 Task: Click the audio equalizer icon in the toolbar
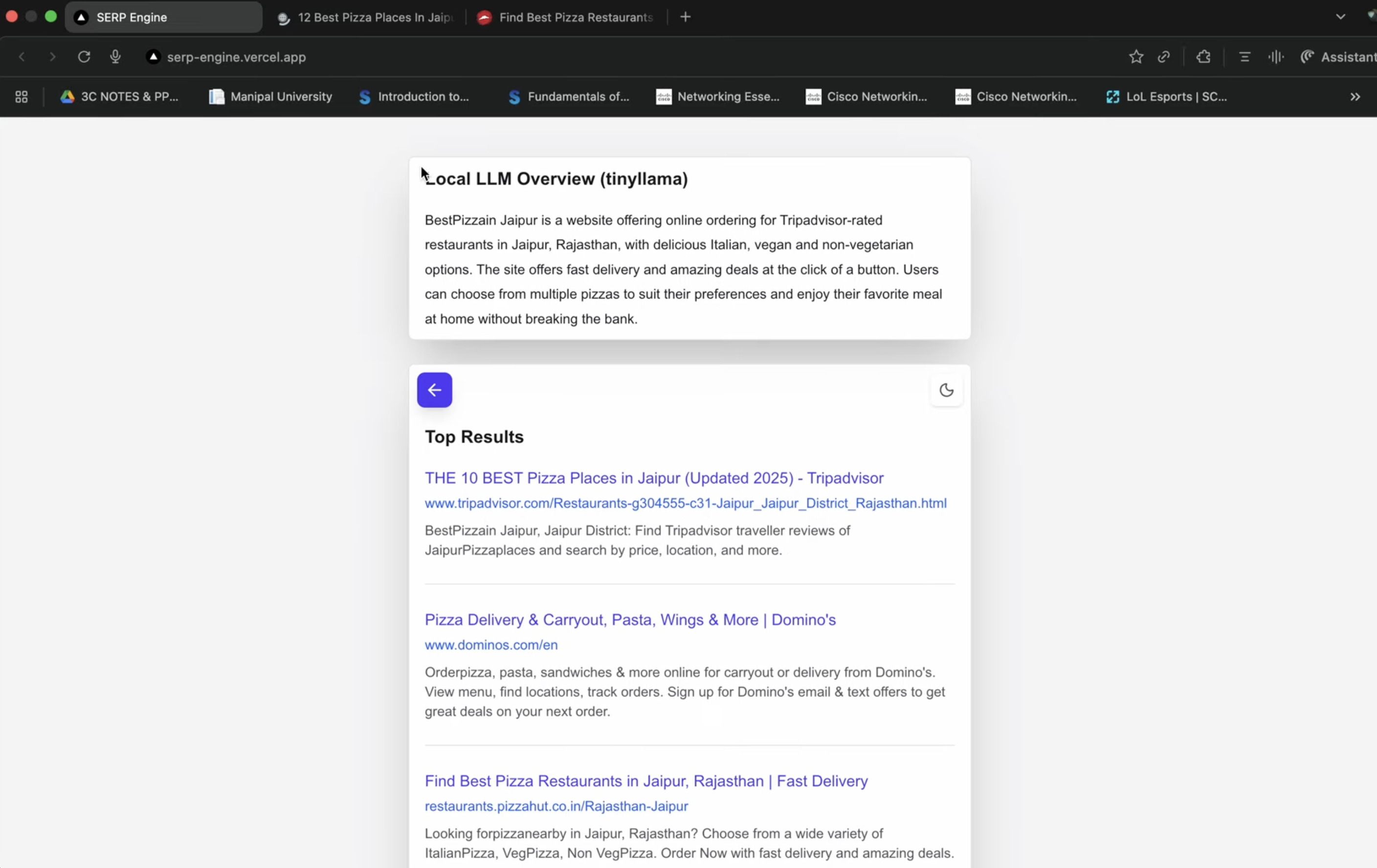[x=1276, y=57]
